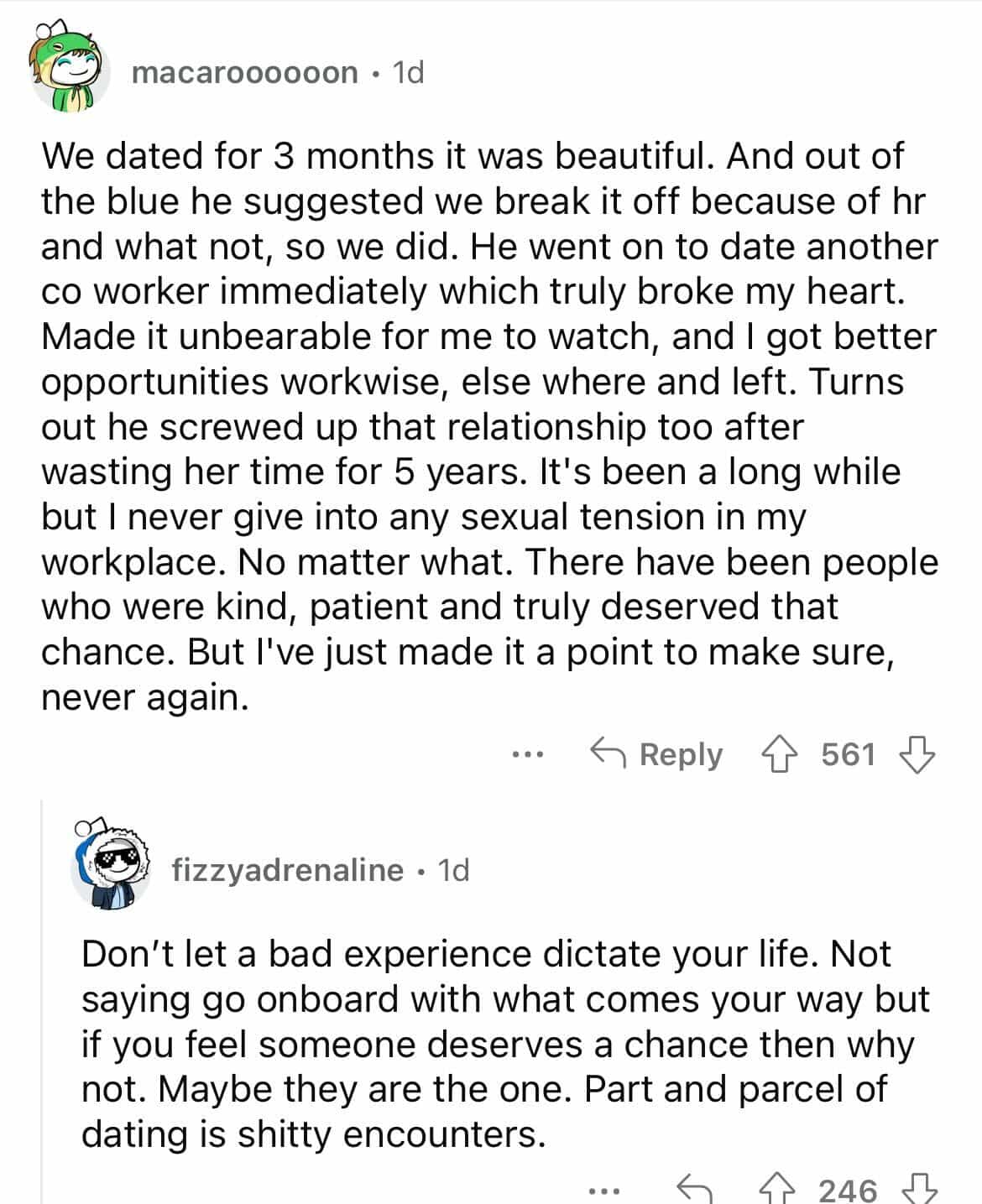
Task: Tap the 246 vote score
Action: [848, 1190]
